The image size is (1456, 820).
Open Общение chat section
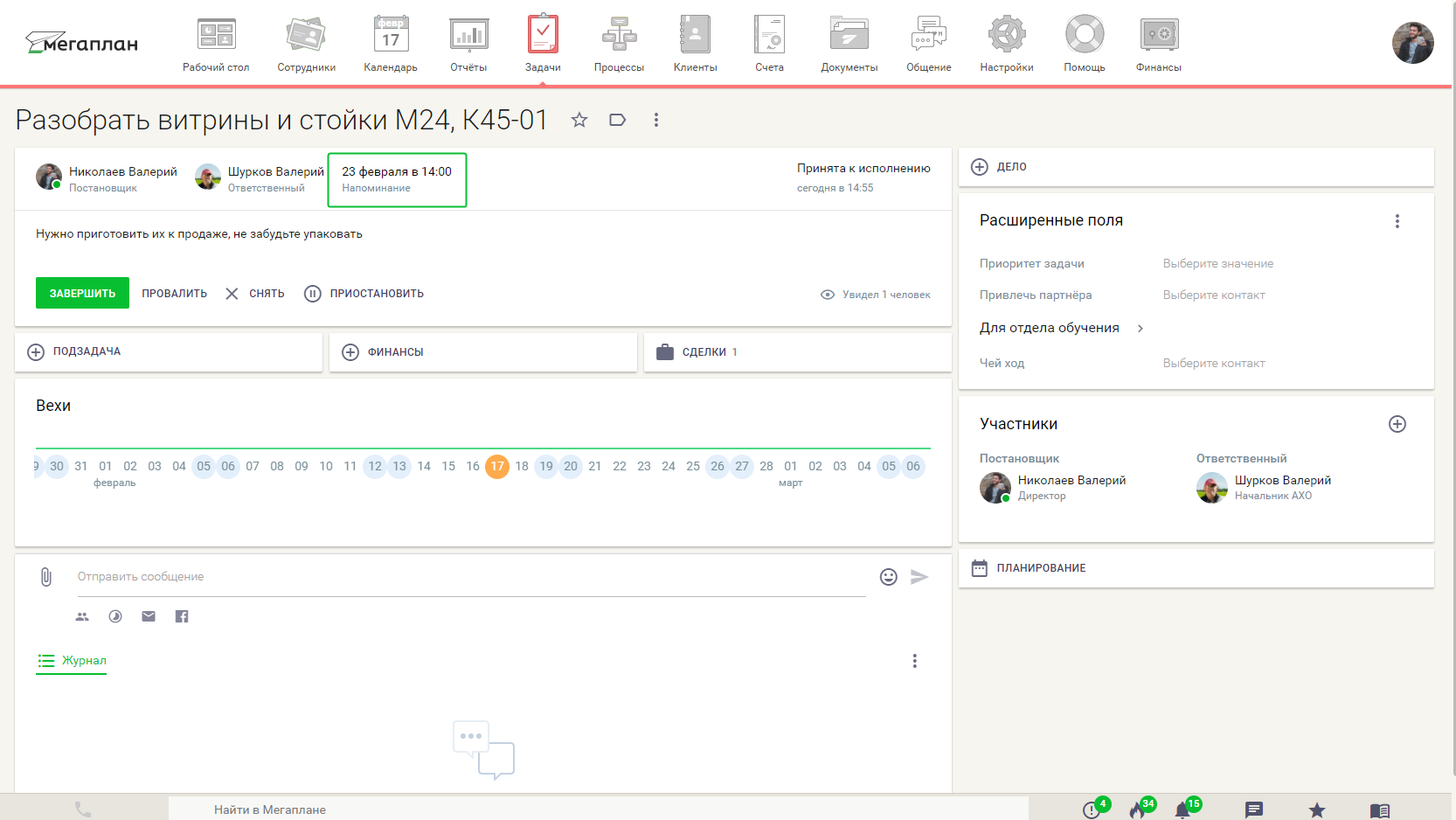tap(928, 44)
